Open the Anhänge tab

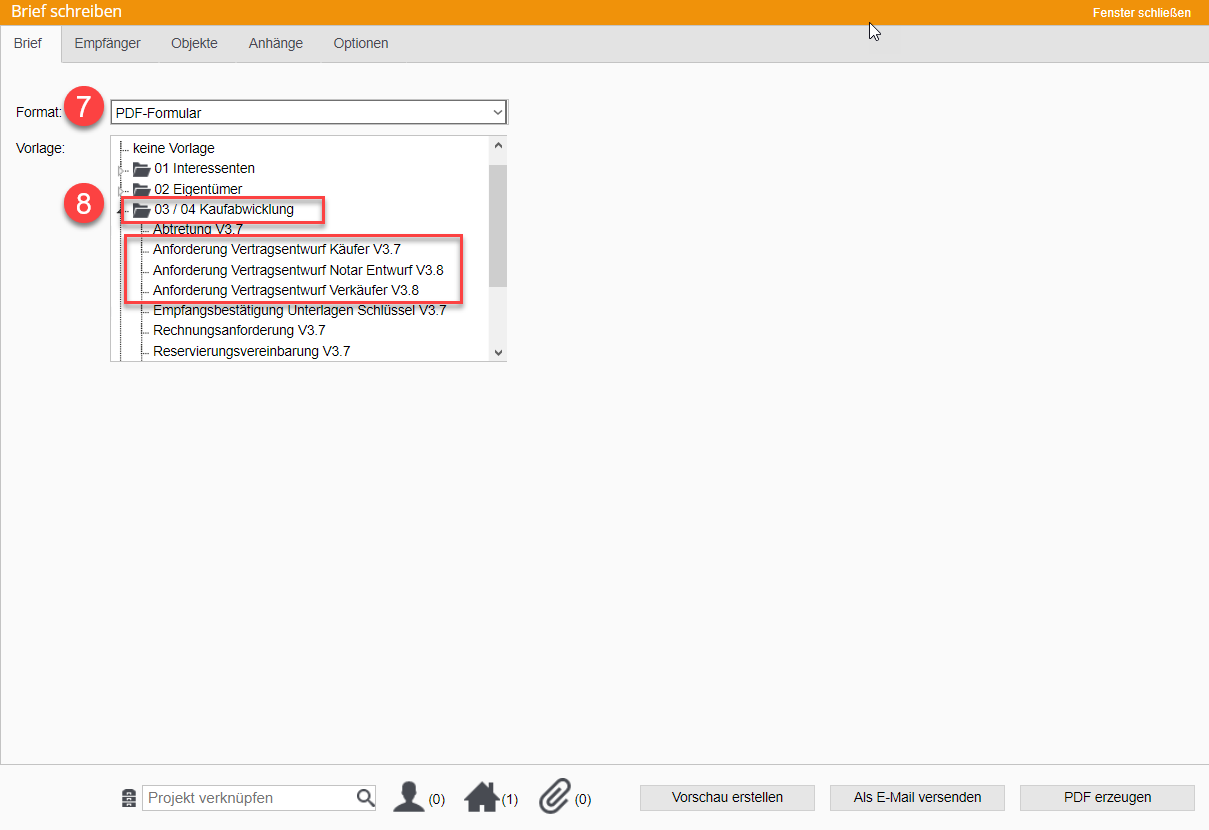click(275, 43)
